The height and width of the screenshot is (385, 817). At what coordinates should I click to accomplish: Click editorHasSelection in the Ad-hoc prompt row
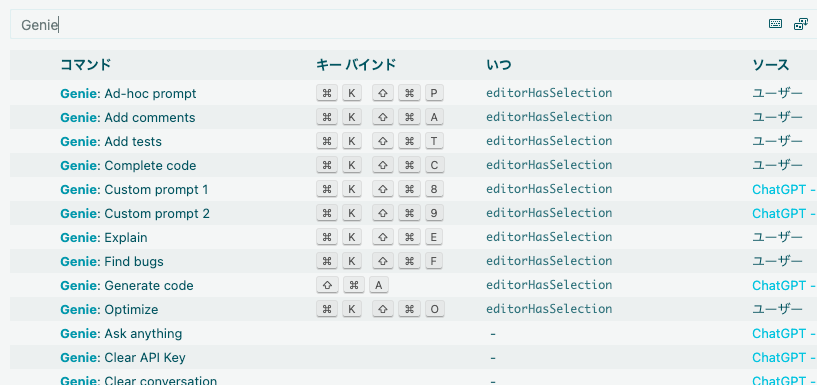pyautogui.click(x=549, y=93)
